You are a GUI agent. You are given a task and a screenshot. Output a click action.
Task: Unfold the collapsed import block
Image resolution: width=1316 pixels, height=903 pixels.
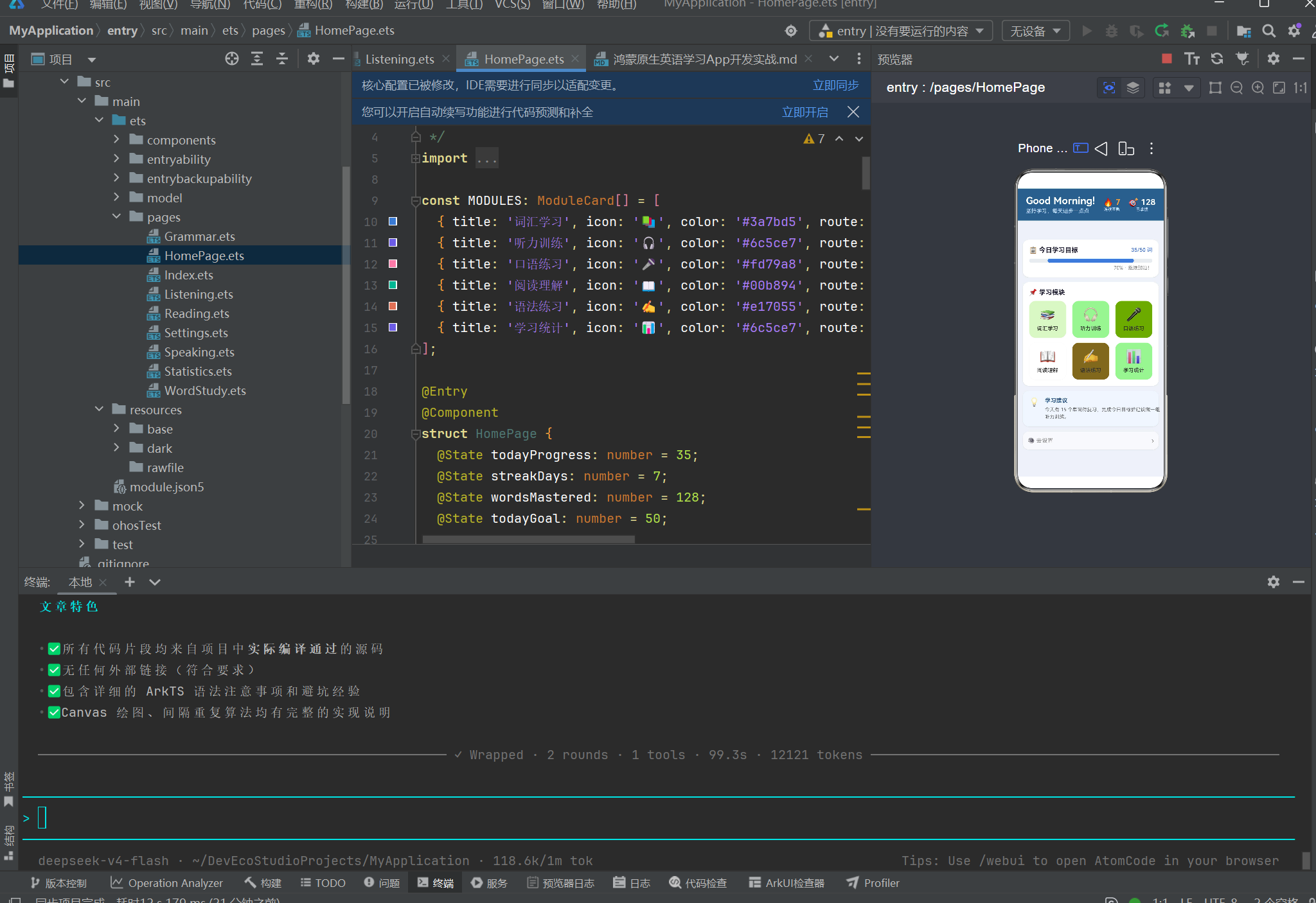tap(416, 159)
